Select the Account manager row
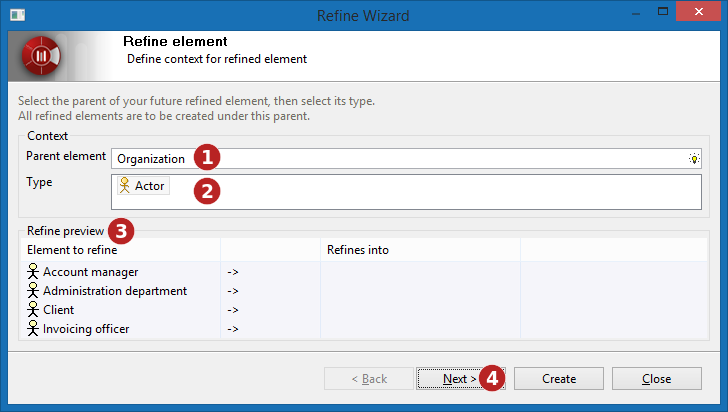Viewport: 728px width, 412px height. (364, 272)
